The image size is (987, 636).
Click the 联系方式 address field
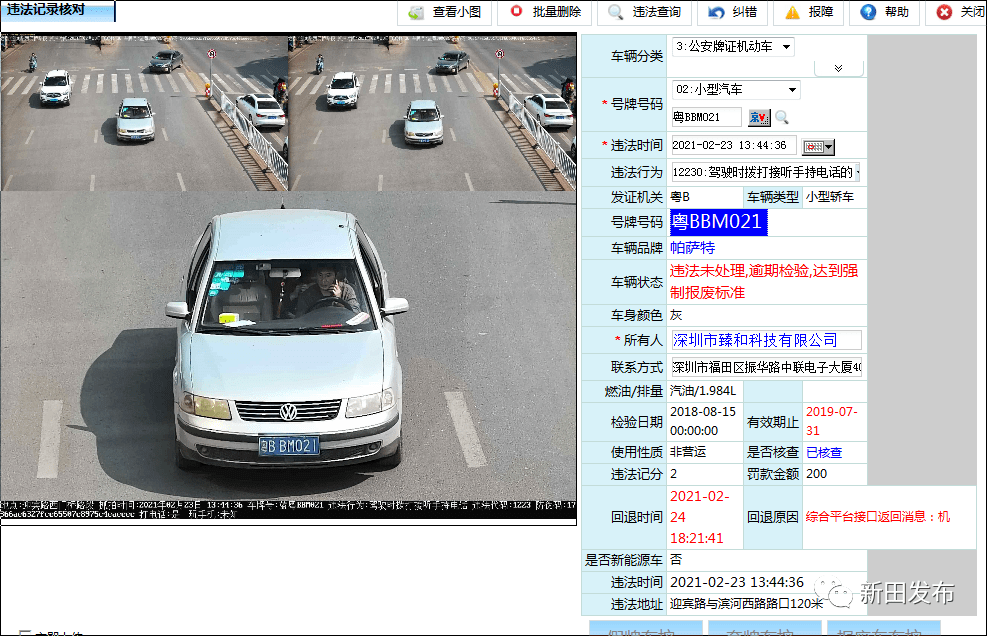[x=766, y=367]
